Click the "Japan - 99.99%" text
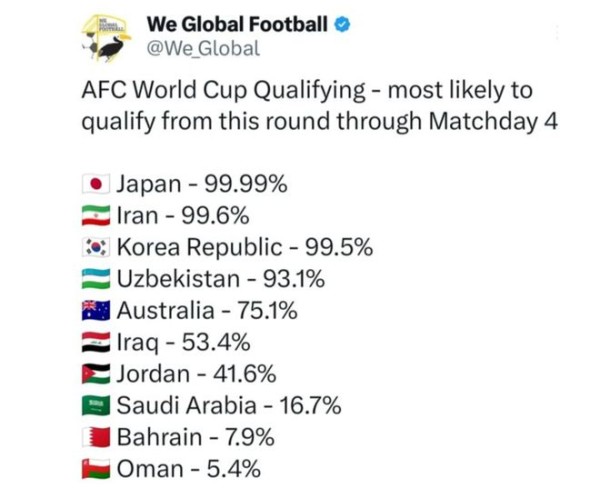This screenshot has height=498, width=600. point(202,183)
